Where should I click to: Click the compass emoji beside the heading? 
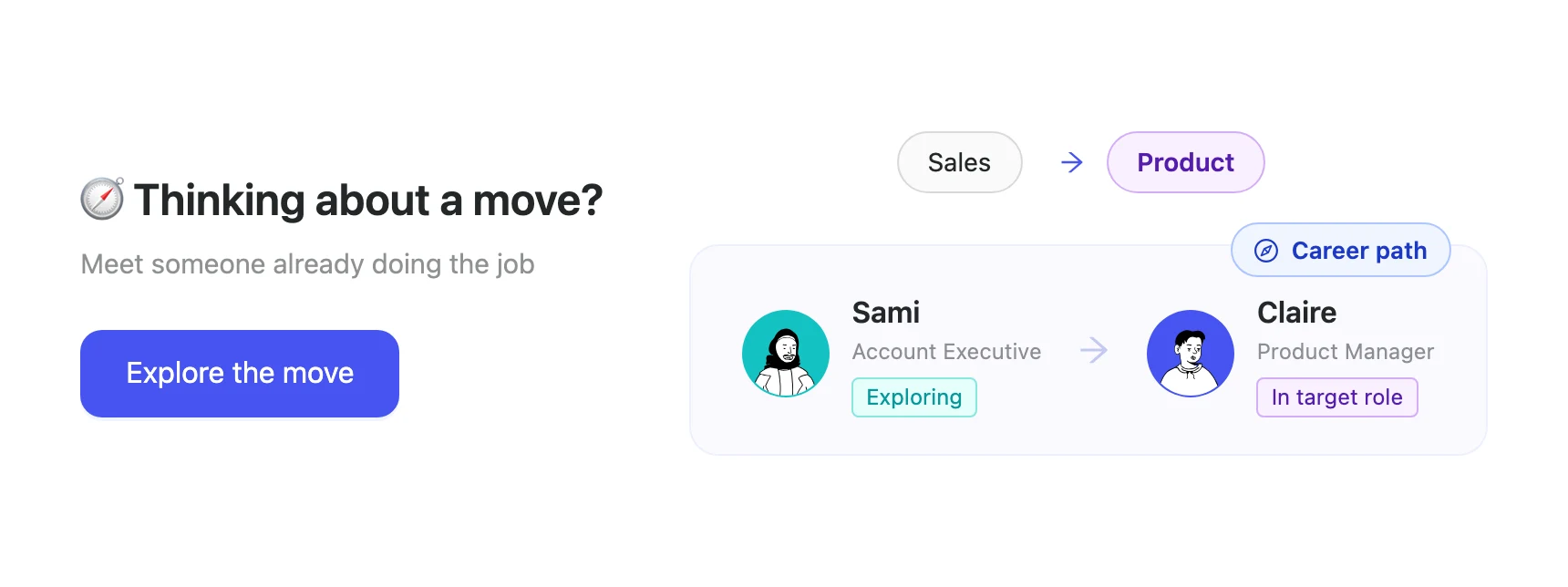102,199
